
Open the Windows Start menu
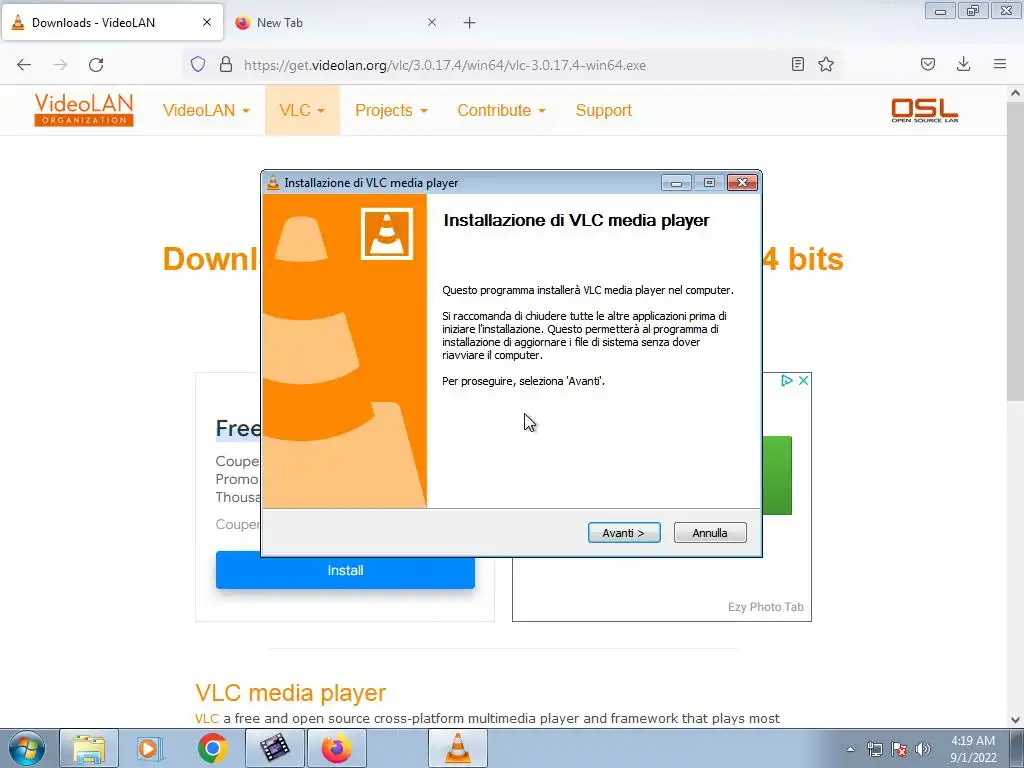click(x=26, y=748)
